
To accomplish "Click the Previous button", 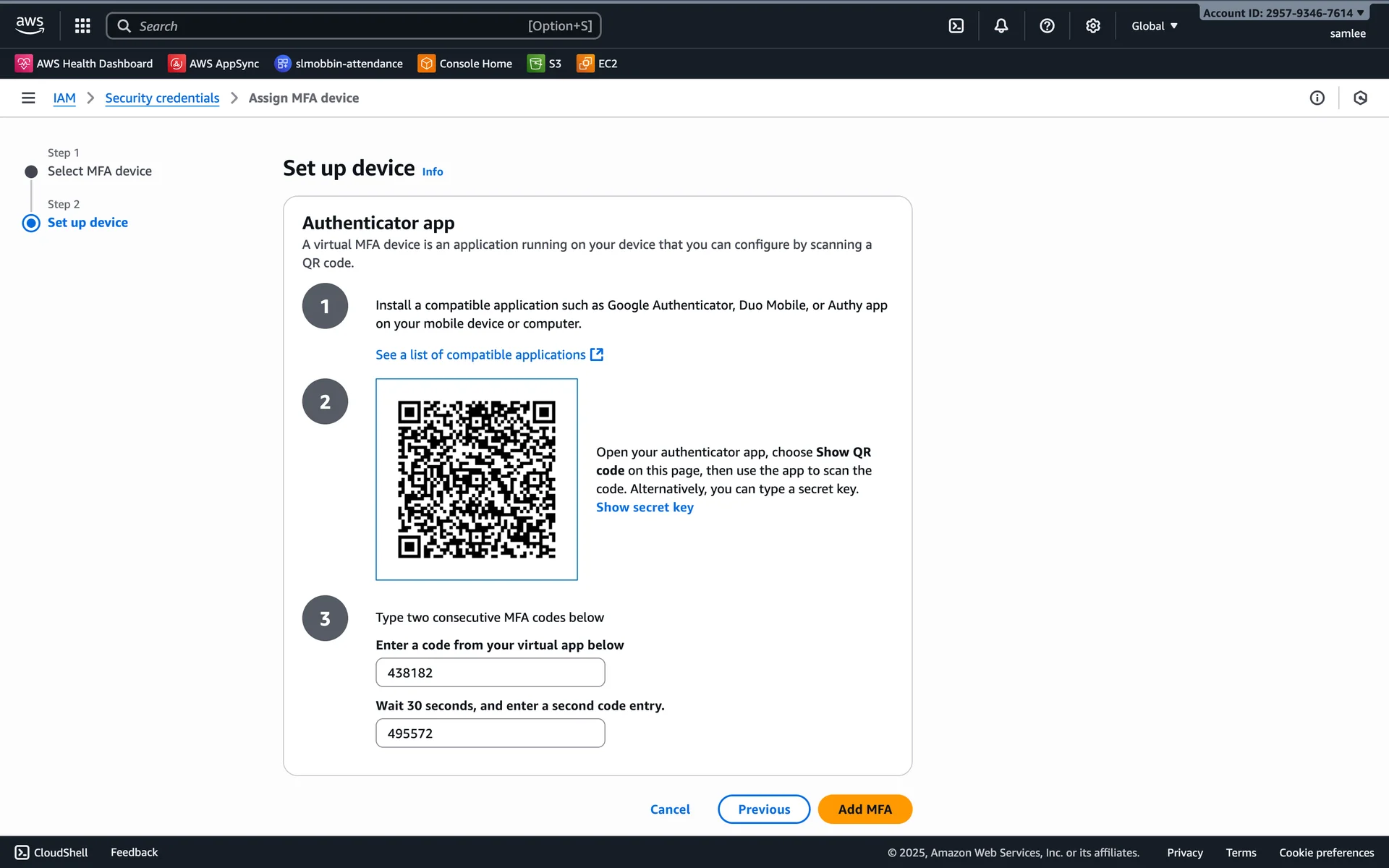I will [763, 809].
